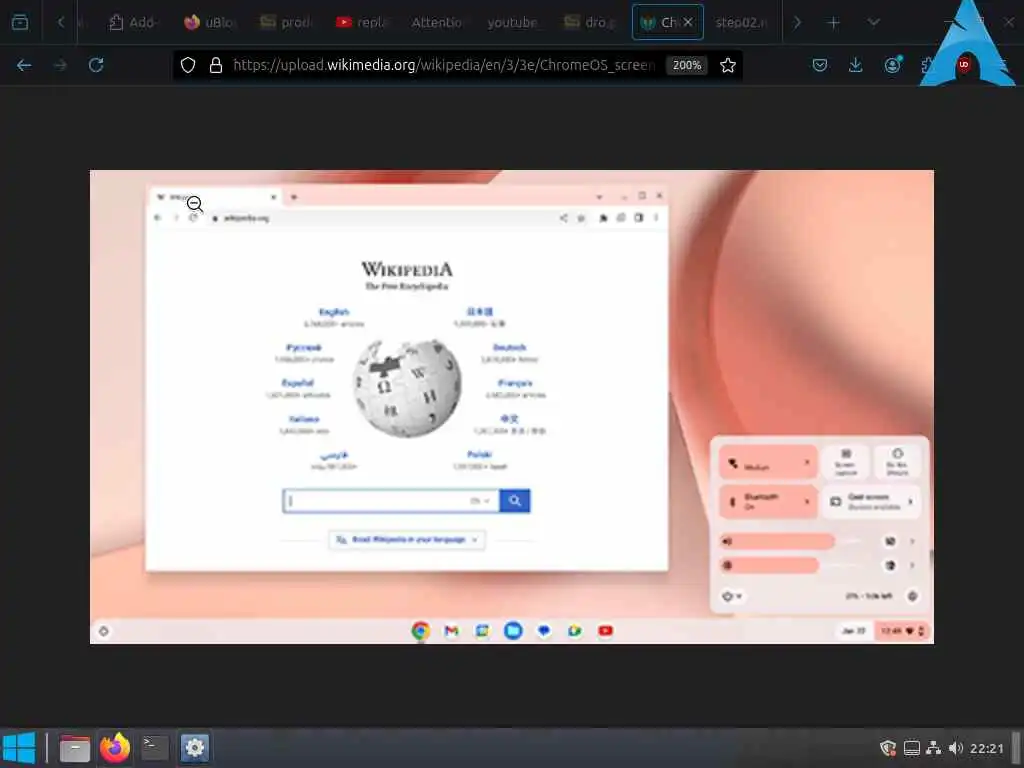Screen dimensions: 1024x768
Task: View site security padlock info
Action: [216, 65]
